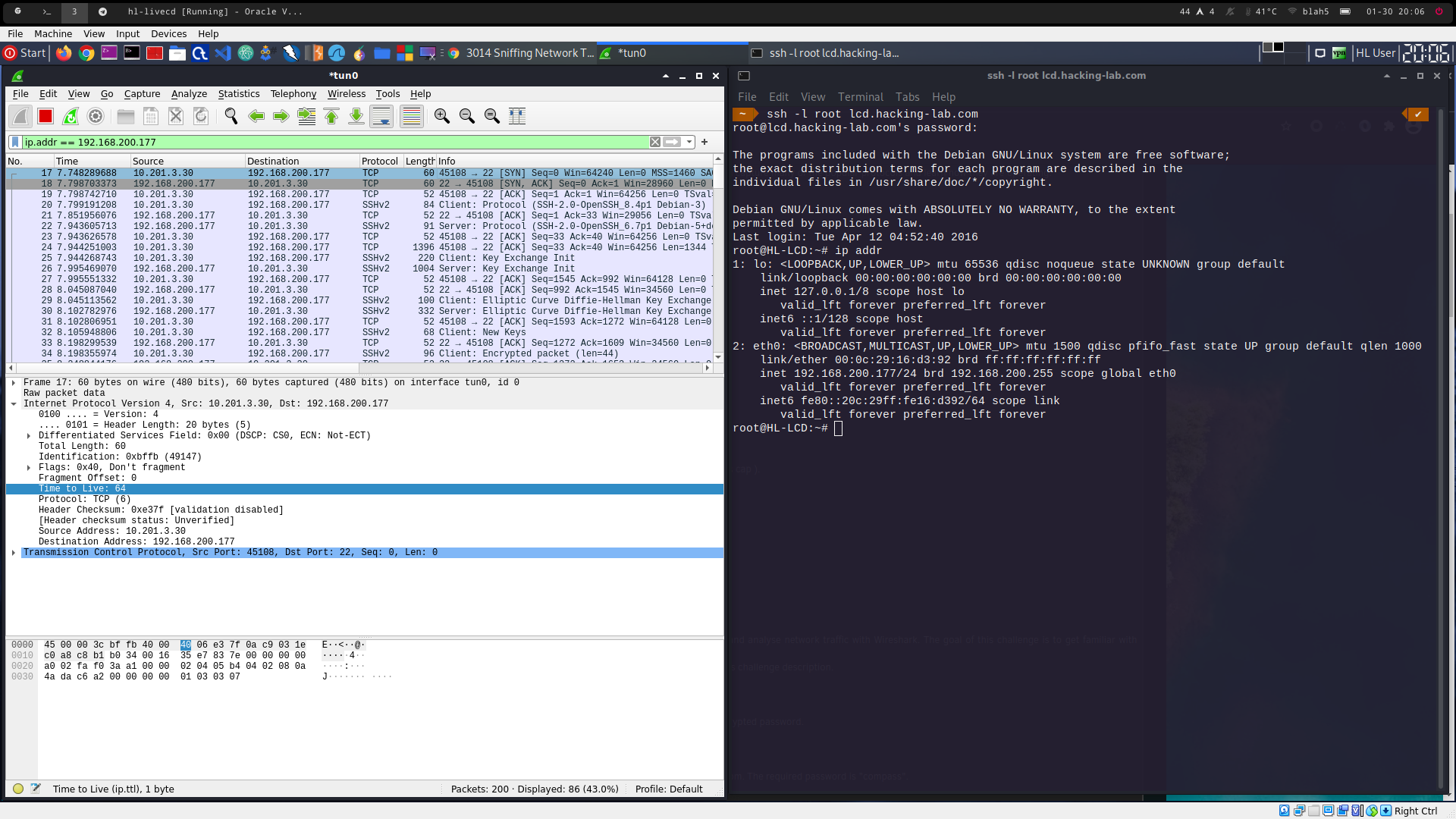
Task: Expand the Flags 0x40 field
Action: tap(29, 468)
